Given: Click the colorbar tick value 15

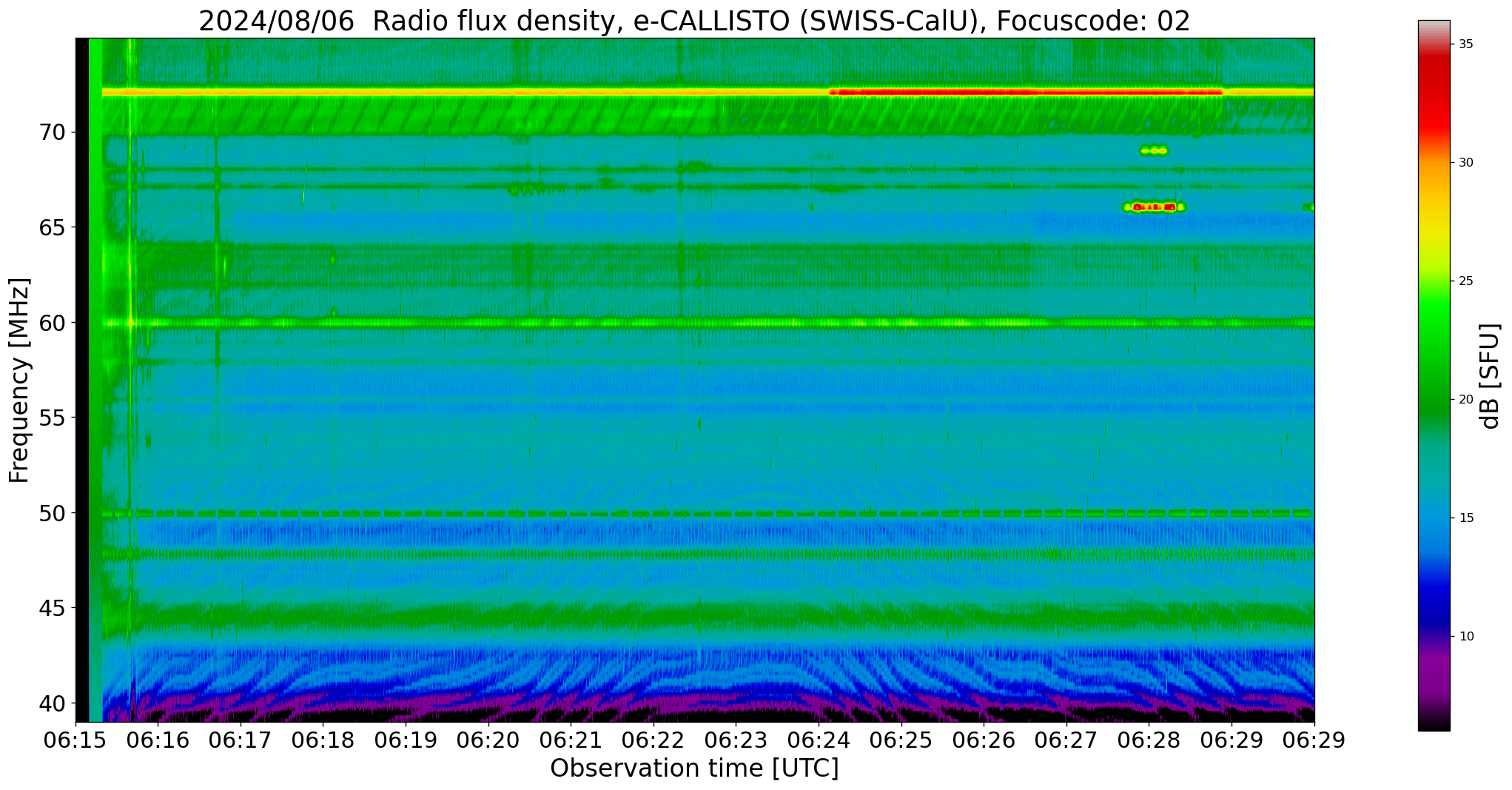Looking at the screenshot, I should click(1465, 518).
